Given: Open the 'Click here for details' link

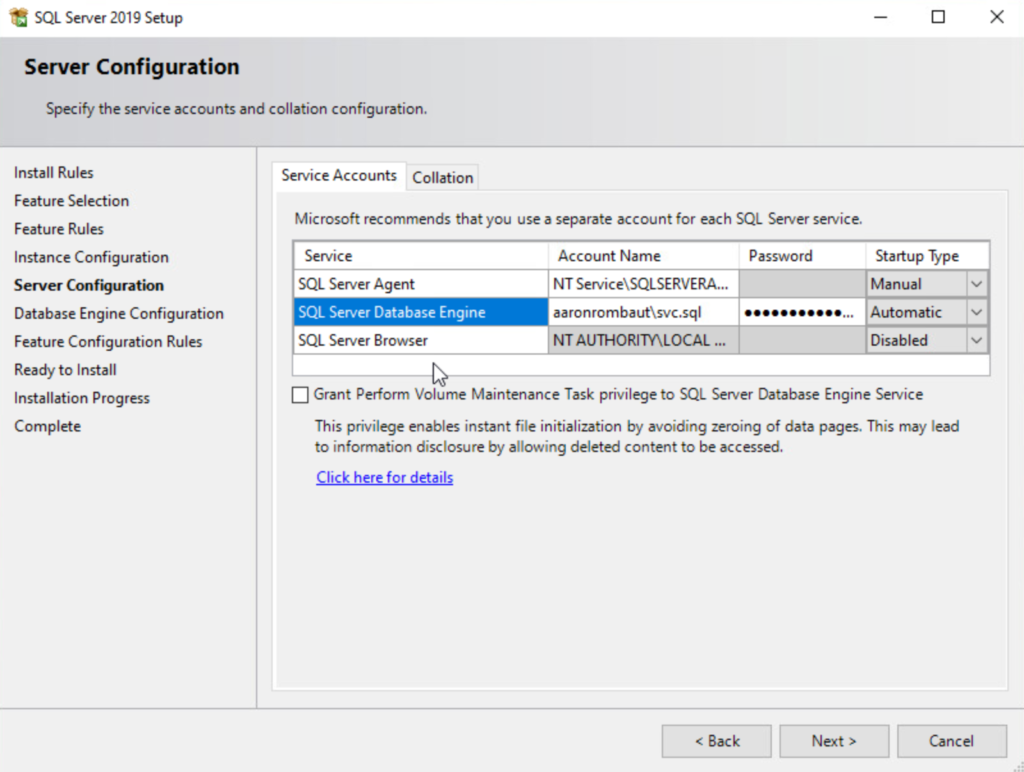Looking at the screenshot, I should click(384, 478).
